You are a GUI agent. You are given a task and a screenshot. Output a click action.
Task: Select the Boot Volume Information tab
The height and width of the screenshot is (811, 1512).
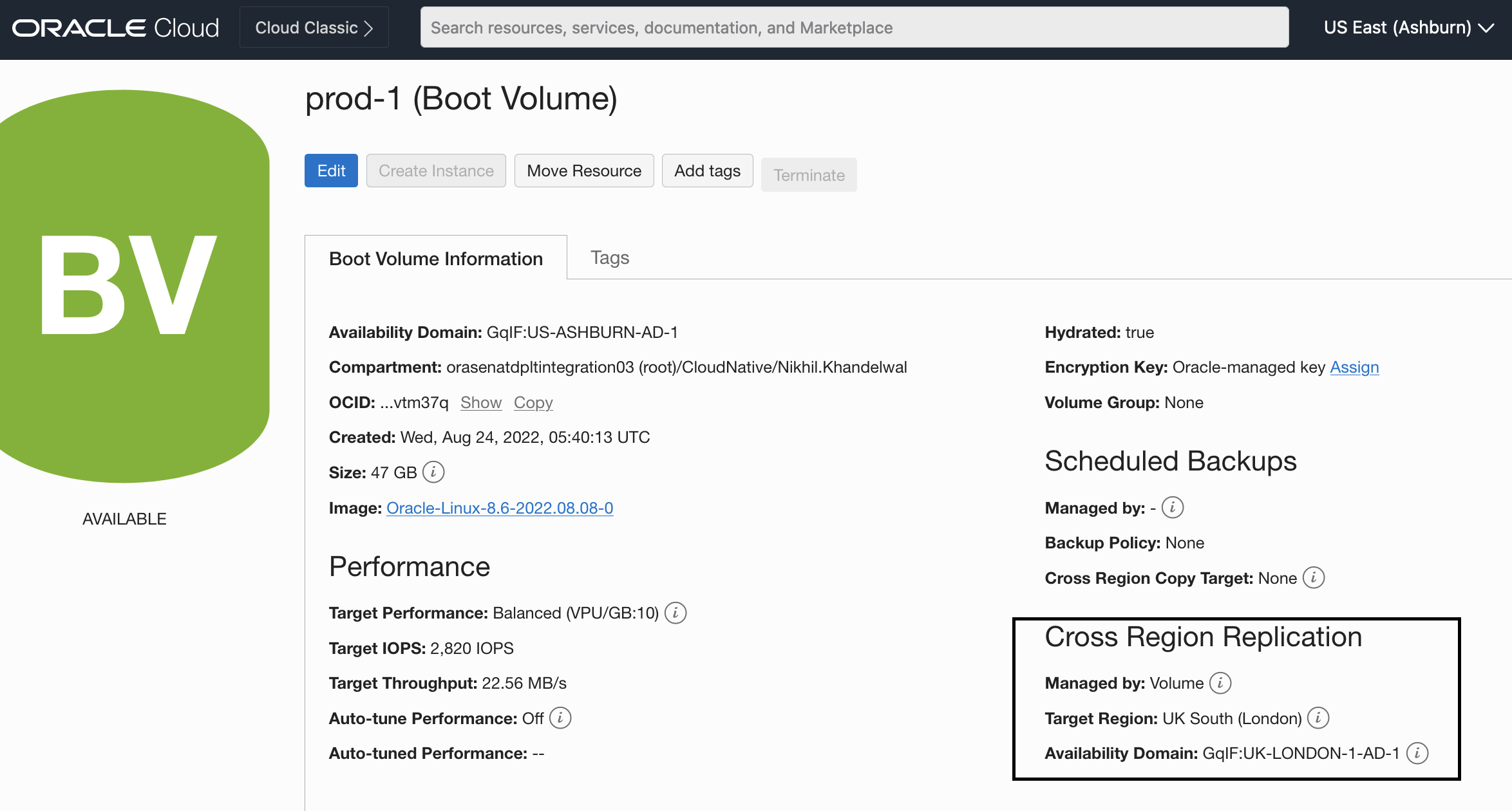pyautogui.click(x=436, y=258)
